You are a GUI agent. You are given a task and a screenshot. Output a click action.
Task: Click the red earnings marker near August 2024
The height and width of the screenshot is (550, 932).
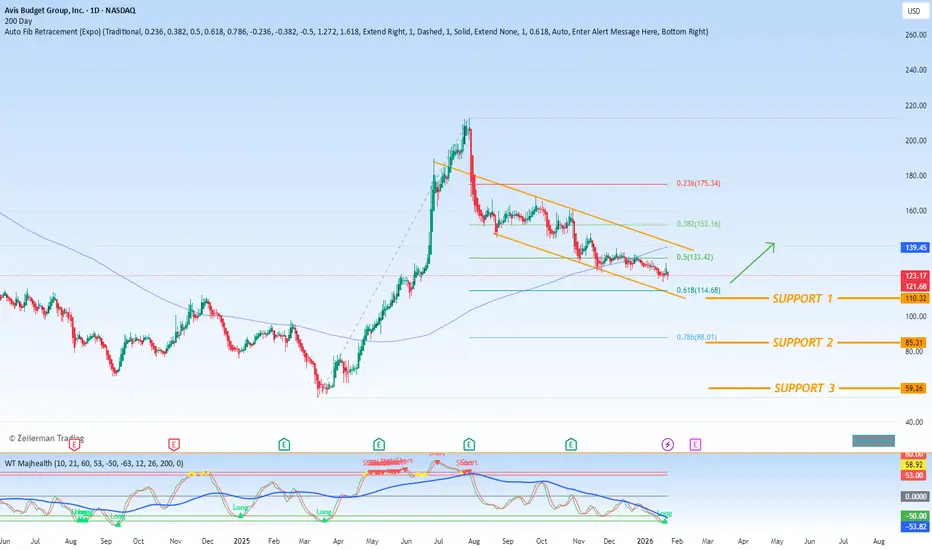74,444
